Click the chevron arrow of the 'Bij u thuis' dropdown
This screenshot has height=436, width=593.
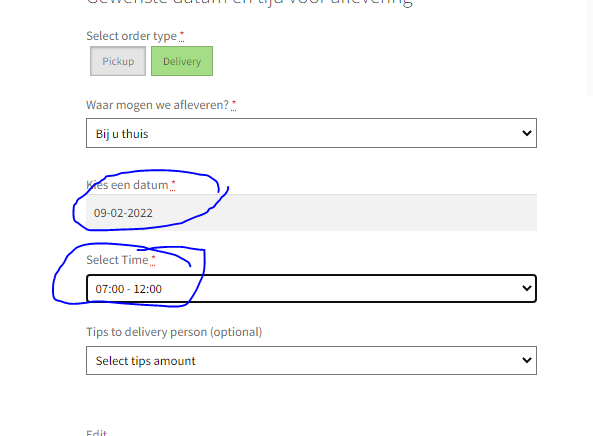click(x=527, y=133)
